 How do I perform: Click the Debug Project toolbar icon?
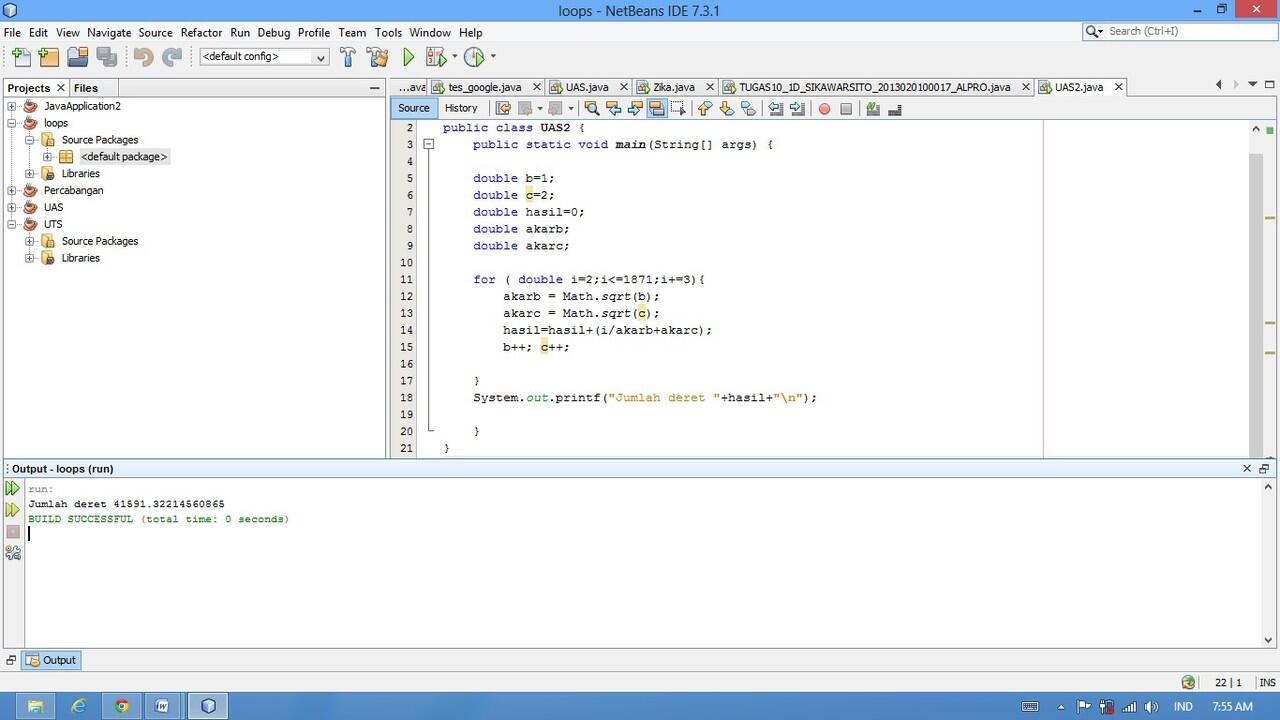(x=436, y=58)
